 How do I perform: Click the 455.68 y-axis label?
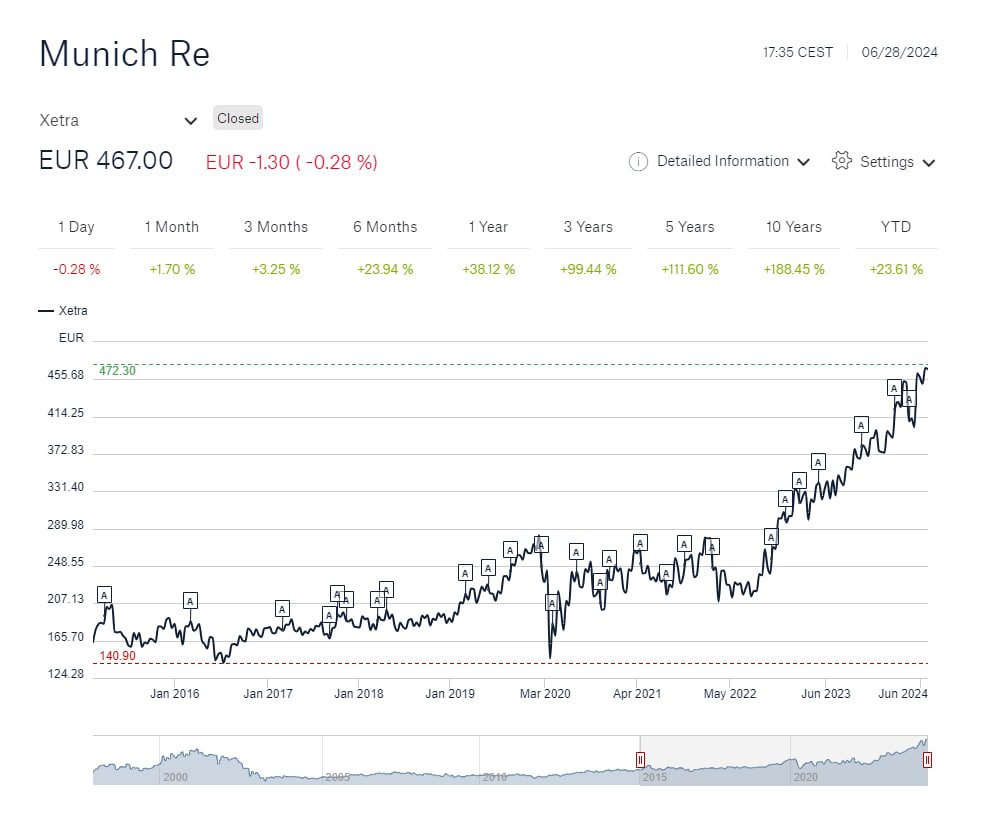click(66, 375)
